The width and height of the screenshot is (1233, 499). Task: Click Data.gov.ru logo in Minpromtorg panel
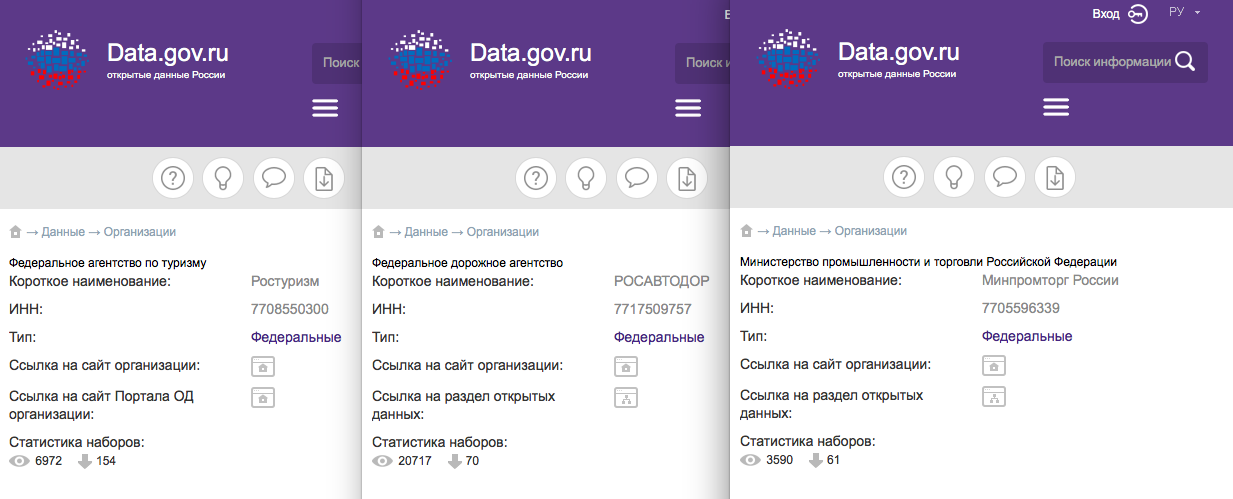tap(788, 61)
